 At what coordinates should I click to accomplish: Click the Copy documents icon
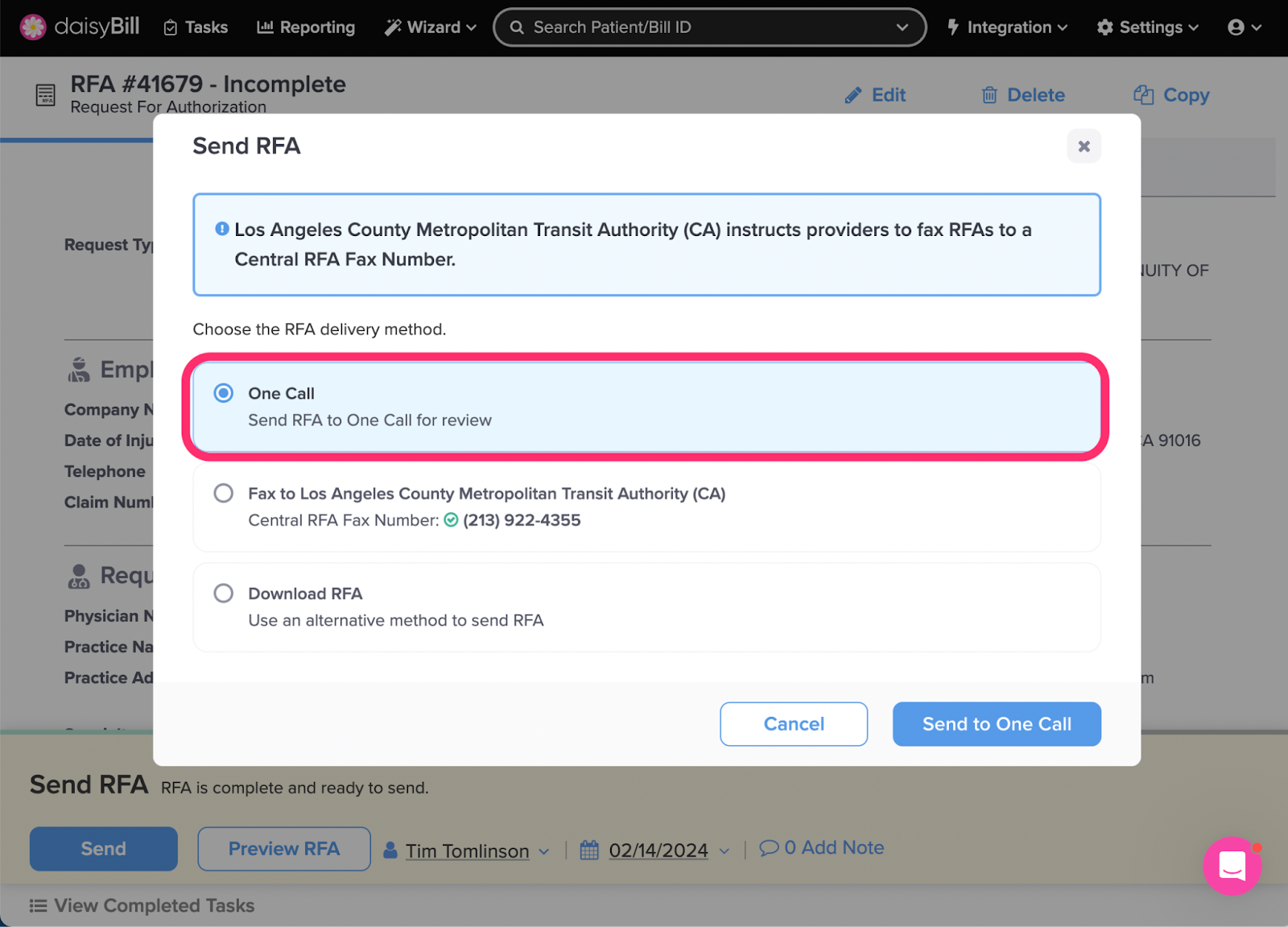1144,95
